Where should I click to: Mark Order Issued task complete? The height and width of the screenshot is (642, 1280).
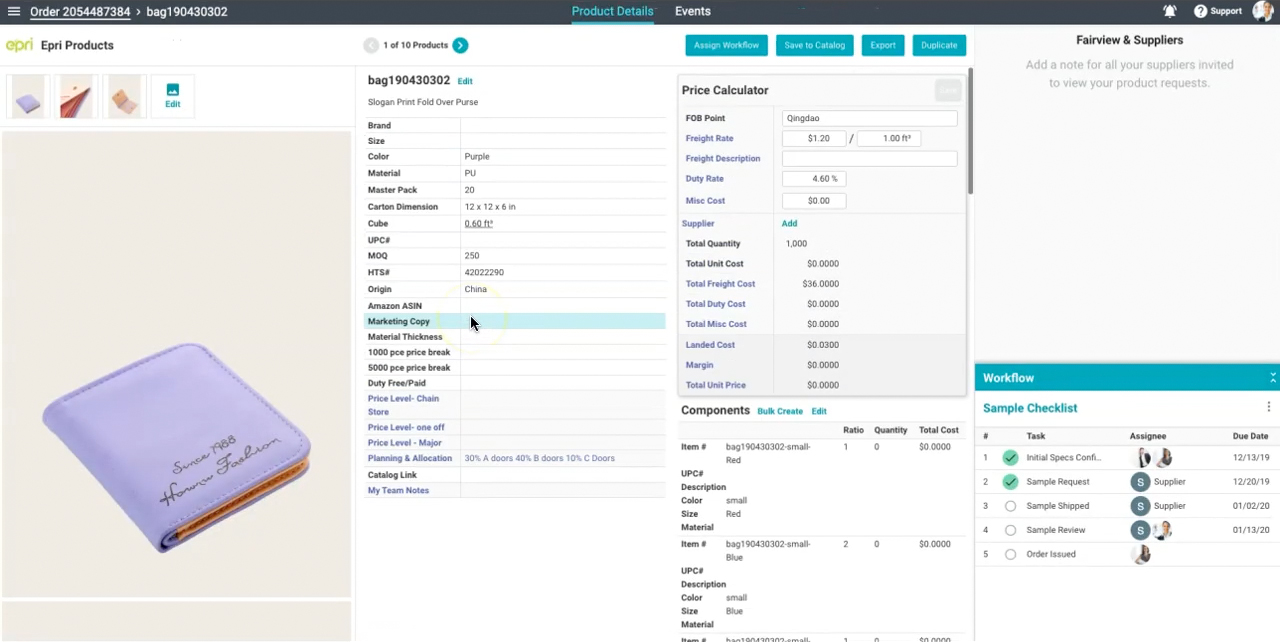(x=1010, y=554)
